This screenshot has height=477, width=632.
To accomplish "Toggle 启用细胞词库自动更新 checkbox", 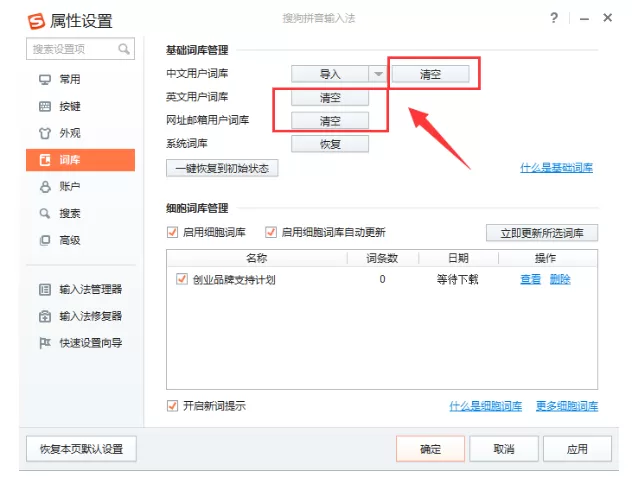I will tap(271, 232).
